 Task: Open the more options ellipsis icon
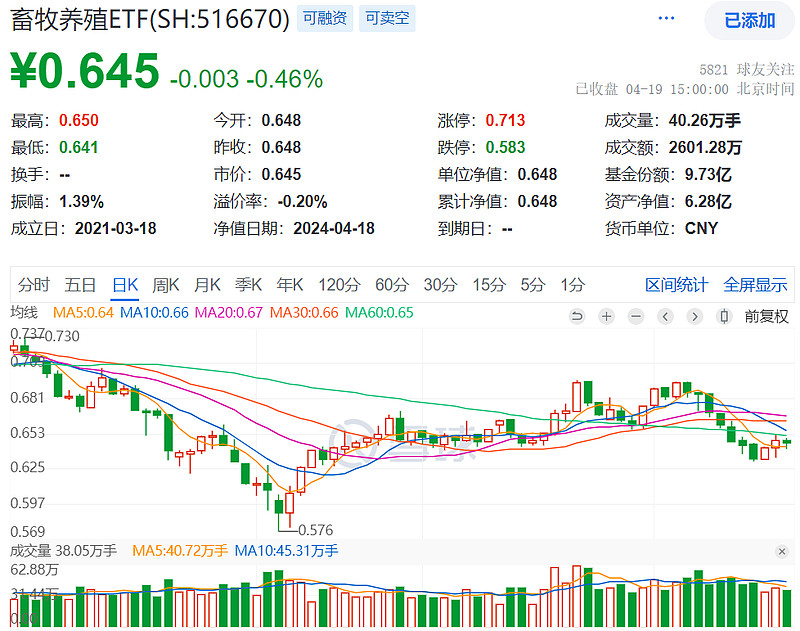(666, 18)
